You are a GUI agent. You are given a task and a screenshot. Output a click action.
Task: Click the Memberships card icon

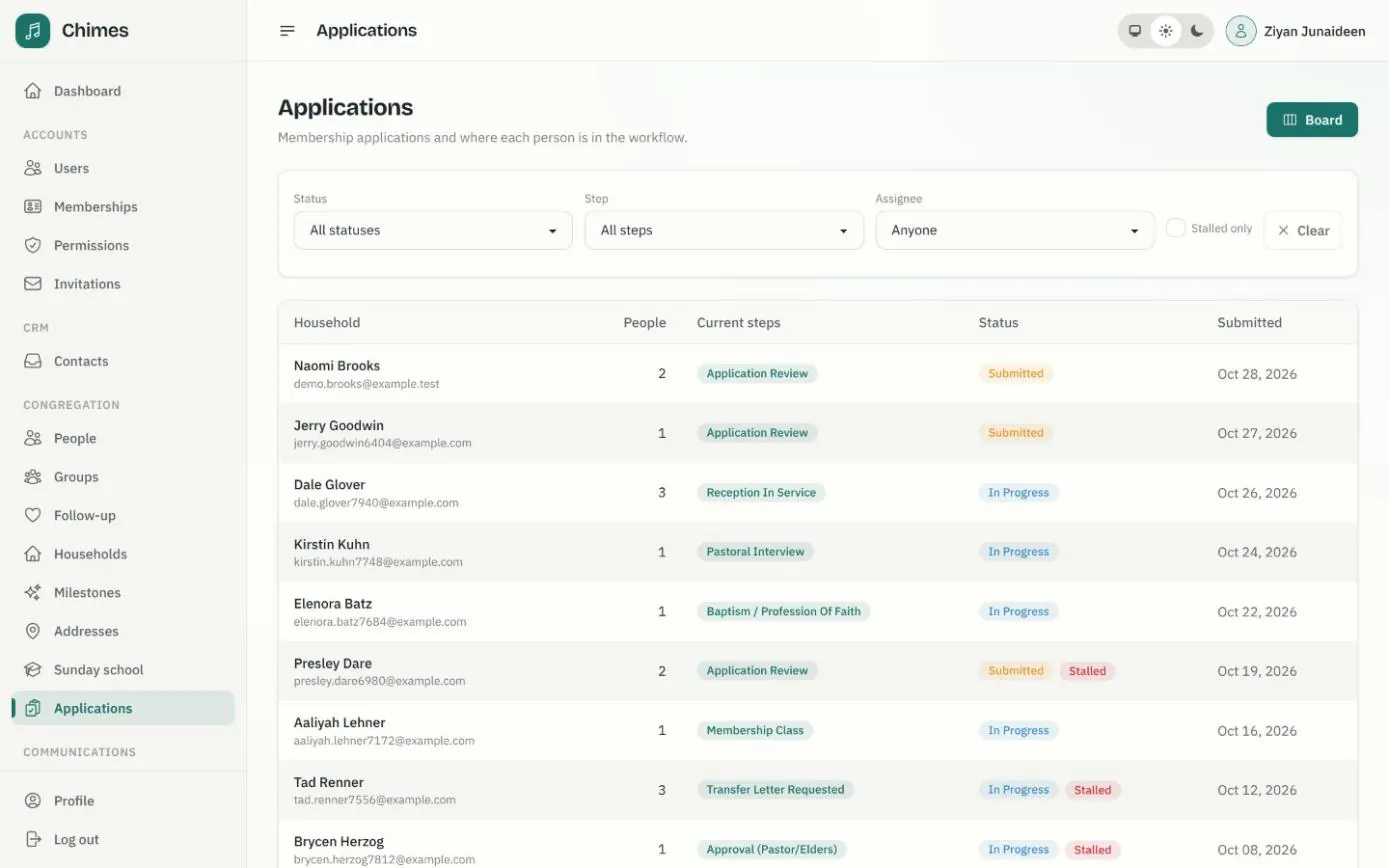click(33, 207)
